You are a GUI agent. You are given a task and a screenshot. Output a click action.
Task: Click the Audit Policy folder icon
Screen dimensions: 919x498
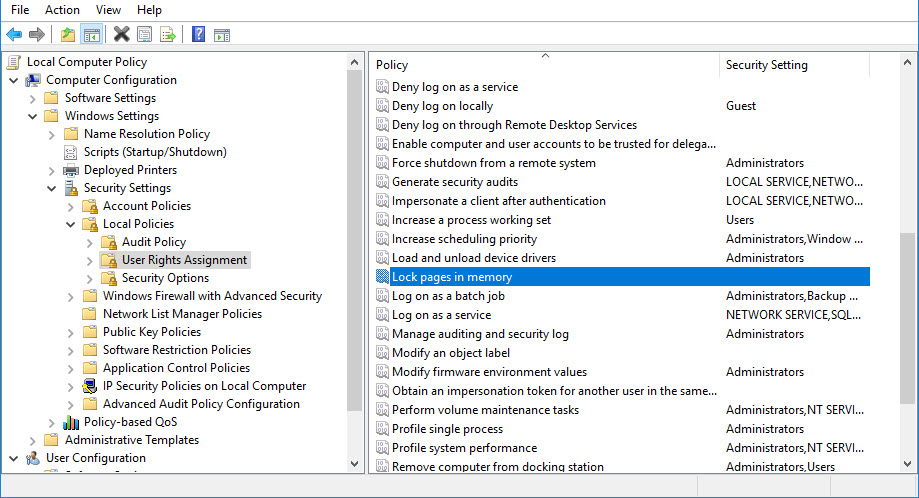click(x=108, y=242)
